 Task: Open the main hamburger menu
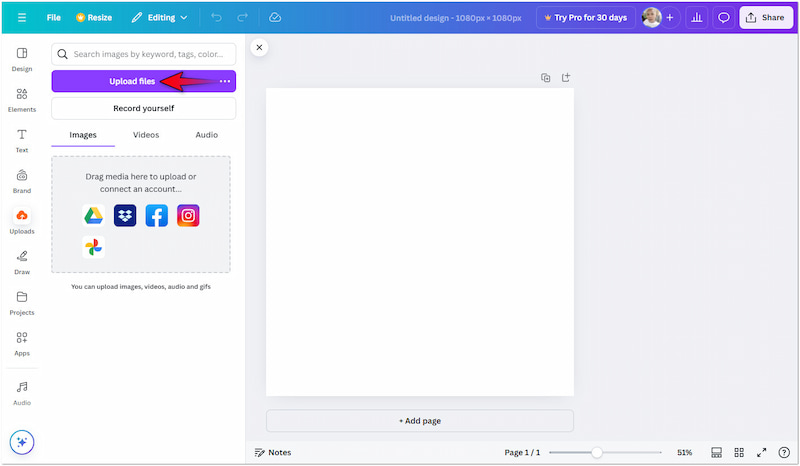click(x=22, y=18)
